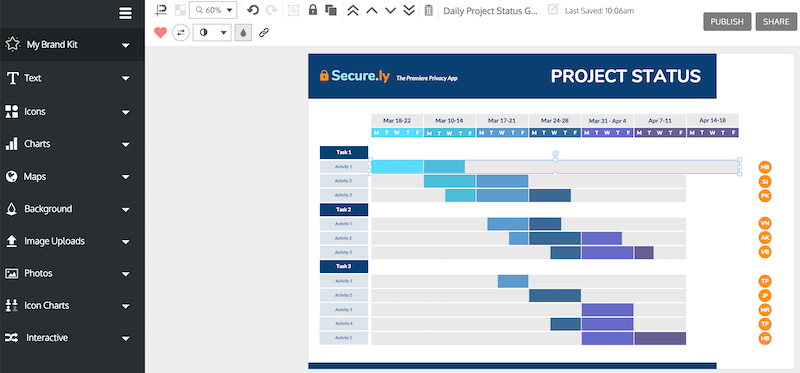Select the Task 2 label

(344, 209)
